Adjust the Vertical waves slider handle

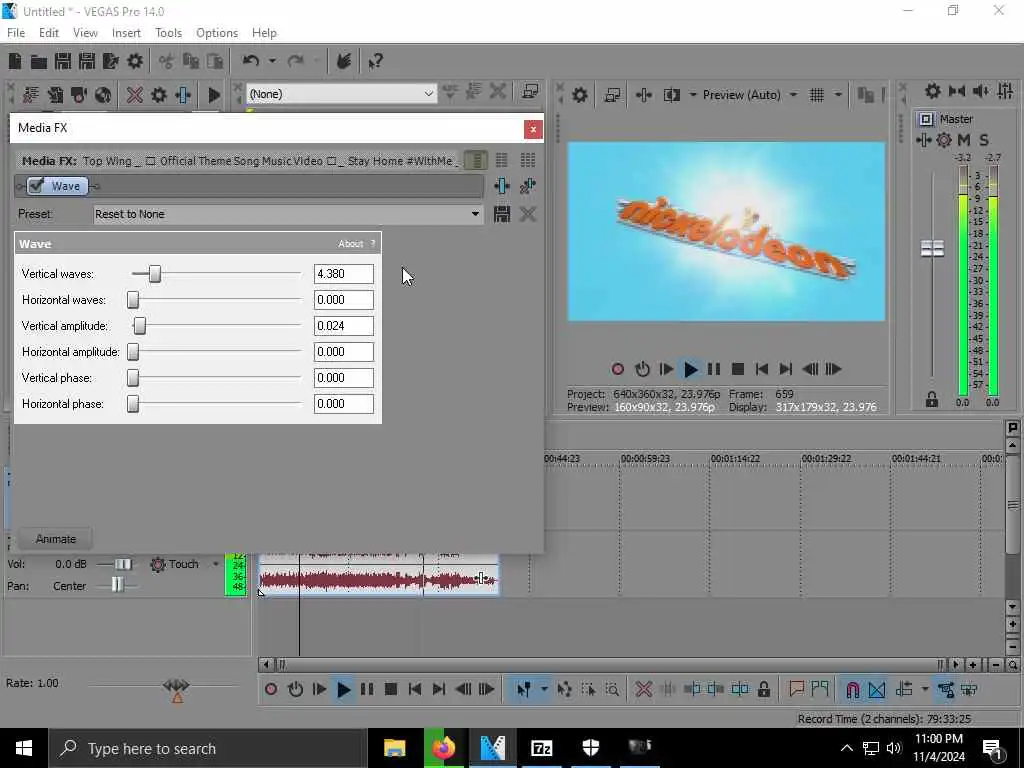pos(155,274)
